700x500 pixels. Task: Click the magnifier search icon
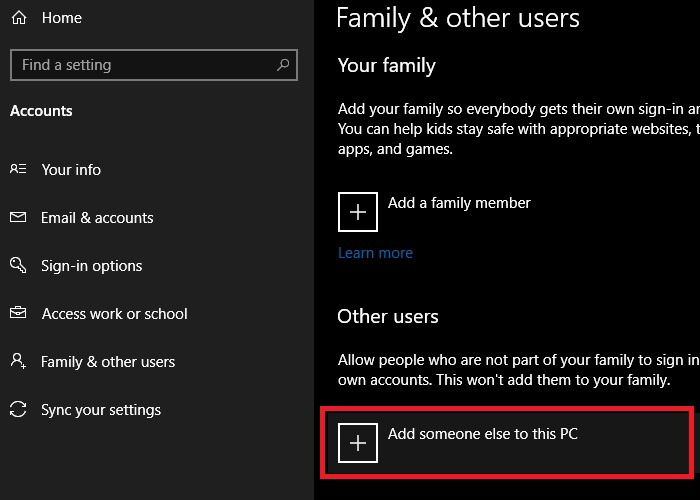[283, 65]
